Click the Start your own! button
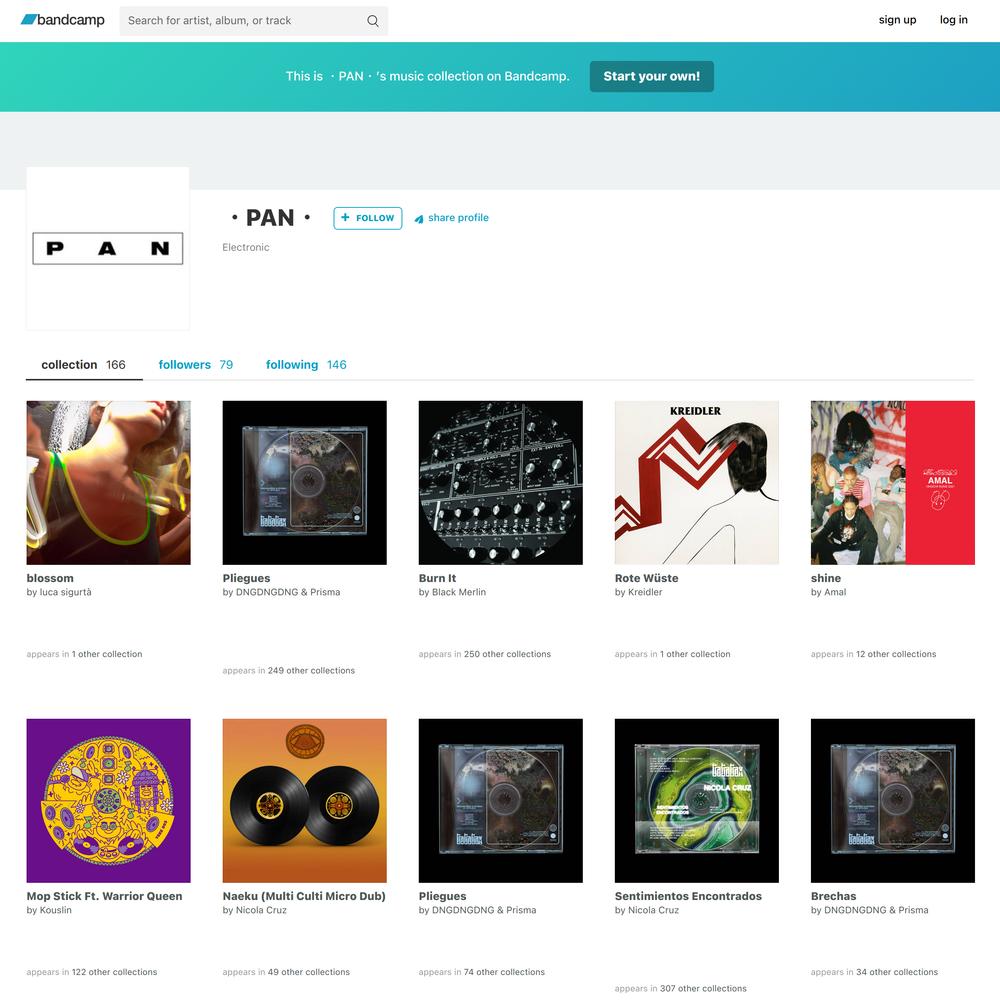The height and width of the screenshot is (1000, 1000). pos(652,77)
